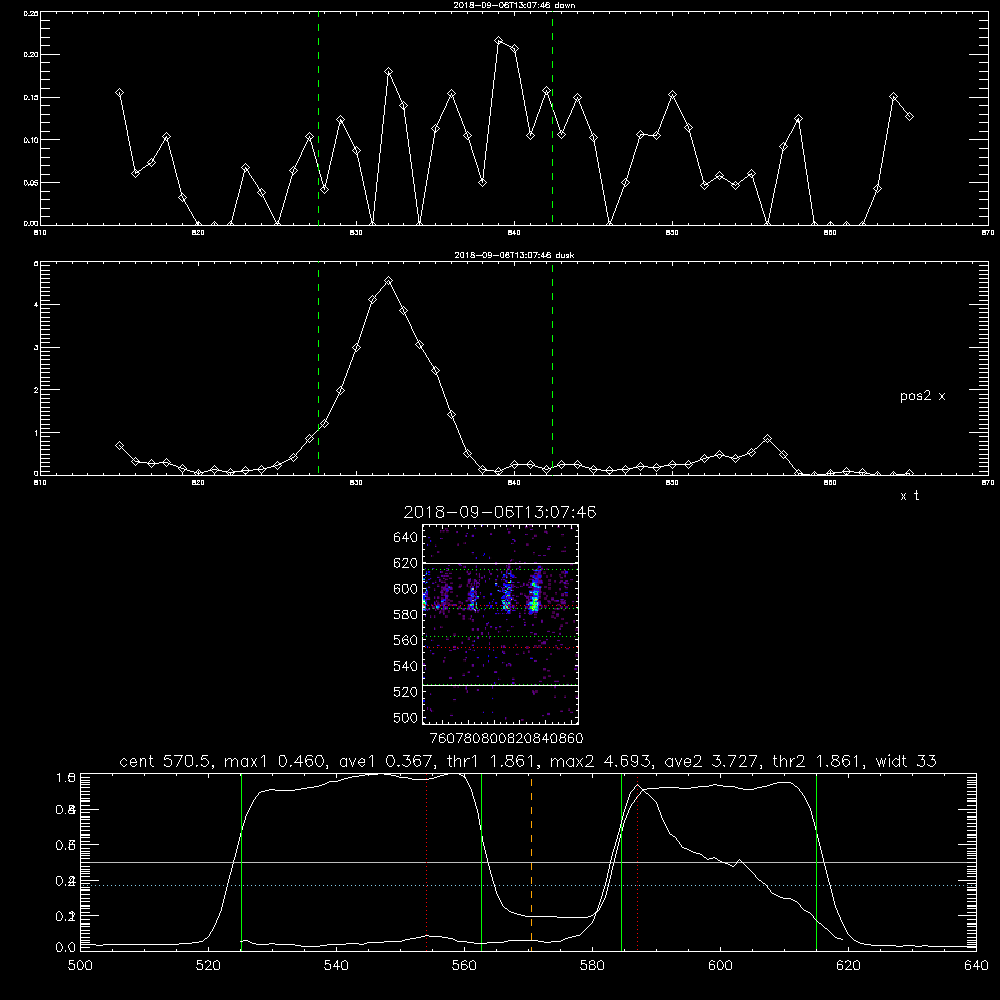The image size is (1000, 1000).
Task: Click the upper white horizontal line in the spectrogram
Action: coord(500,564)
